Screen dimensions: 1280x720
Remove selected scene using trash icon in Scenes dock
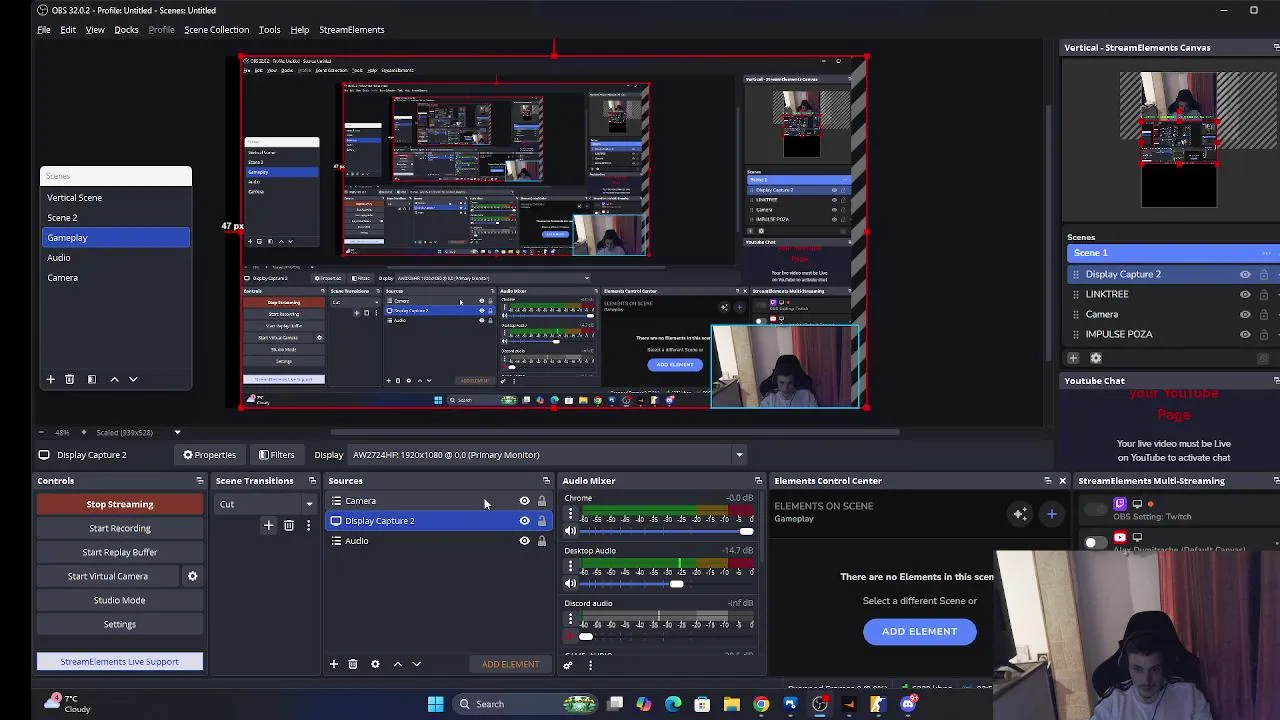69,379
